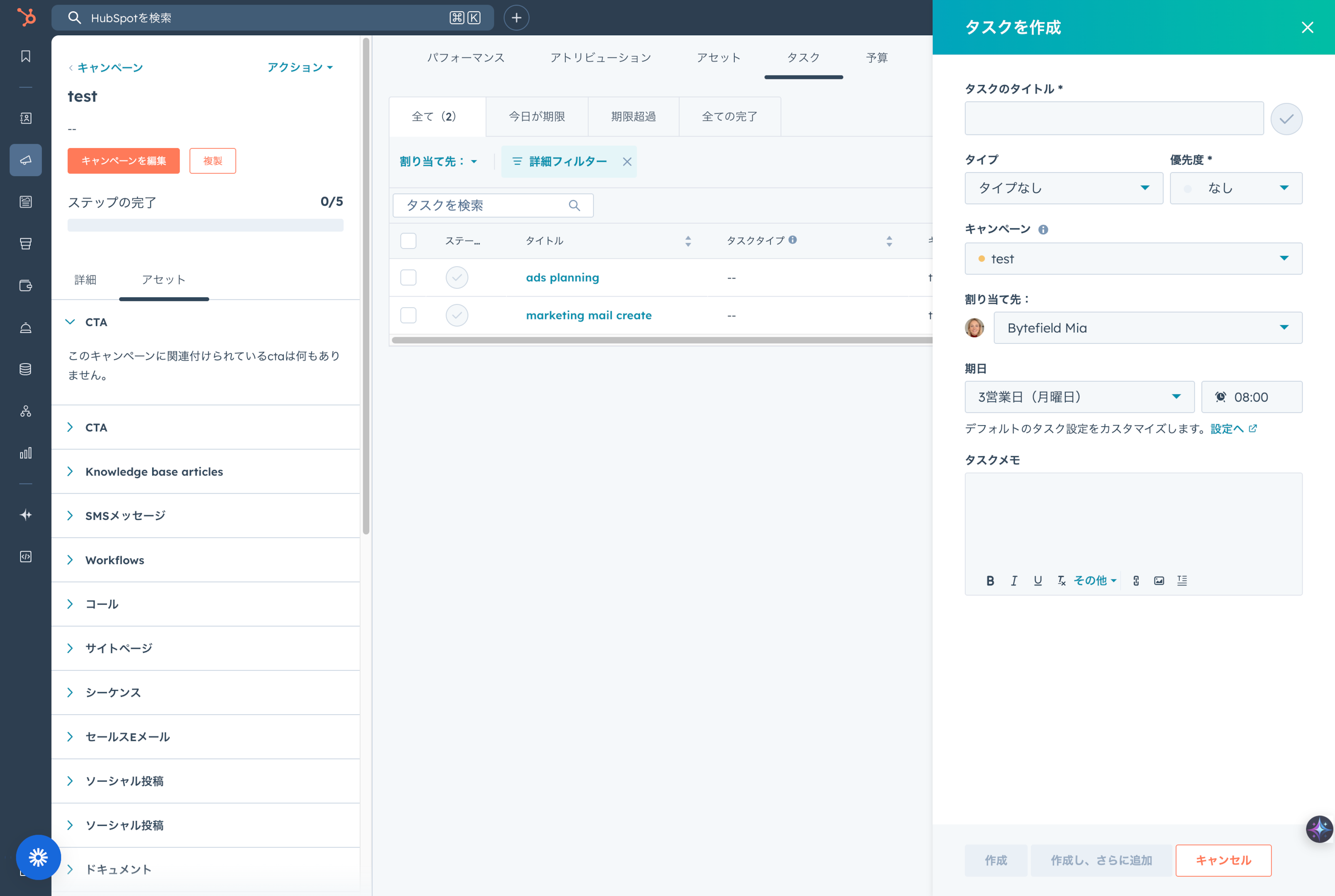This screenshot has width=1335, height=896.
Task: Apply bold formatting in task memo
Action: click(991, 581)
